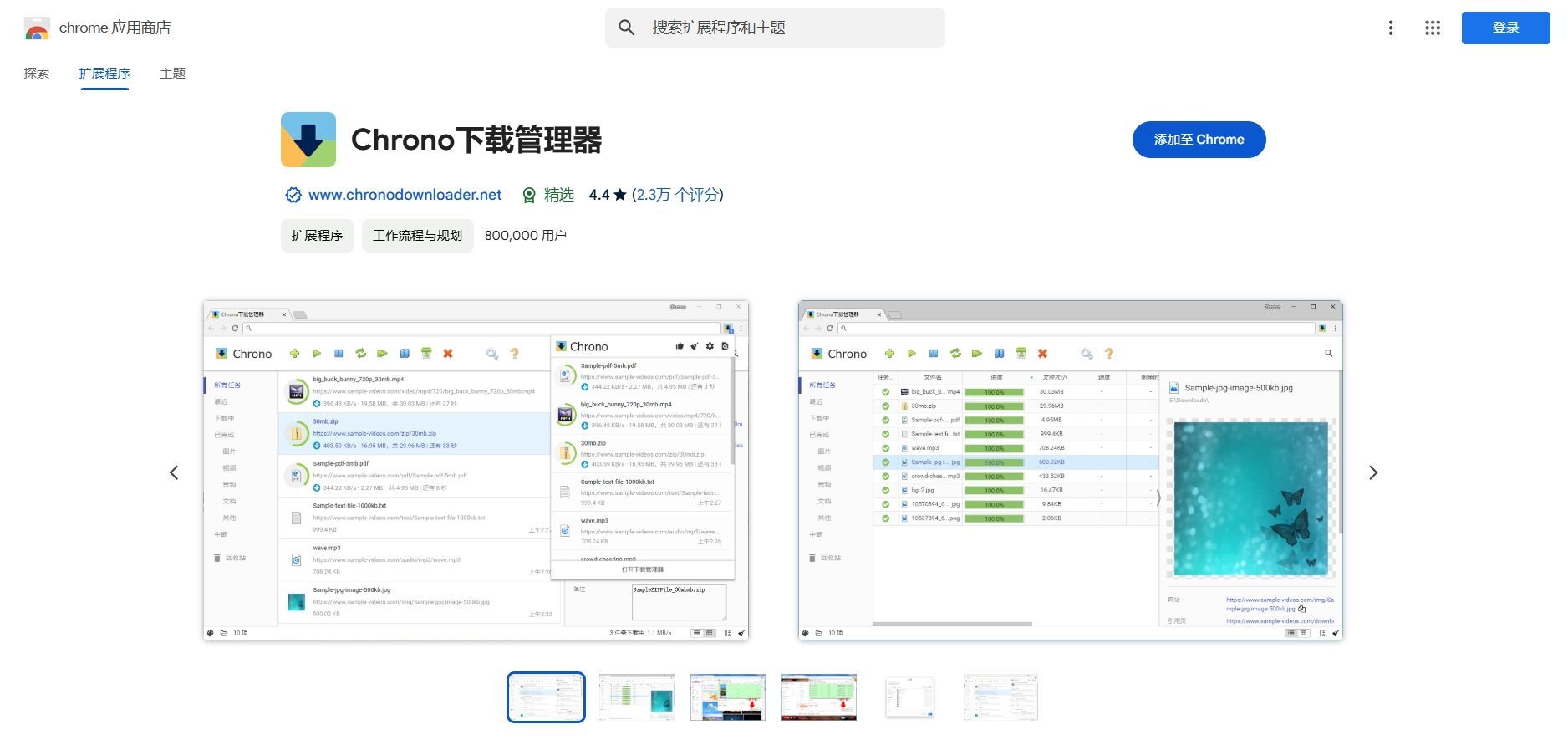Click the 4.4 star rating text
The image size is (1568, 745).
pos(608,195)
